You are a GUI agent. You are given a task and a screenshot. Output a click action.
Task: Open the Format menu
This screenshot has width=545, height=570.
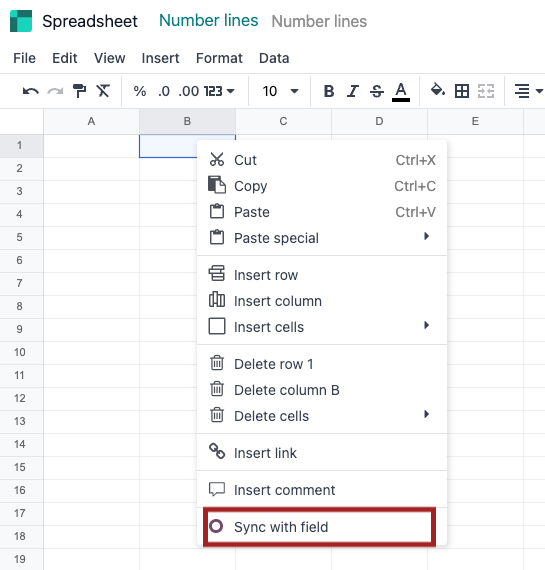coord(219,58)
